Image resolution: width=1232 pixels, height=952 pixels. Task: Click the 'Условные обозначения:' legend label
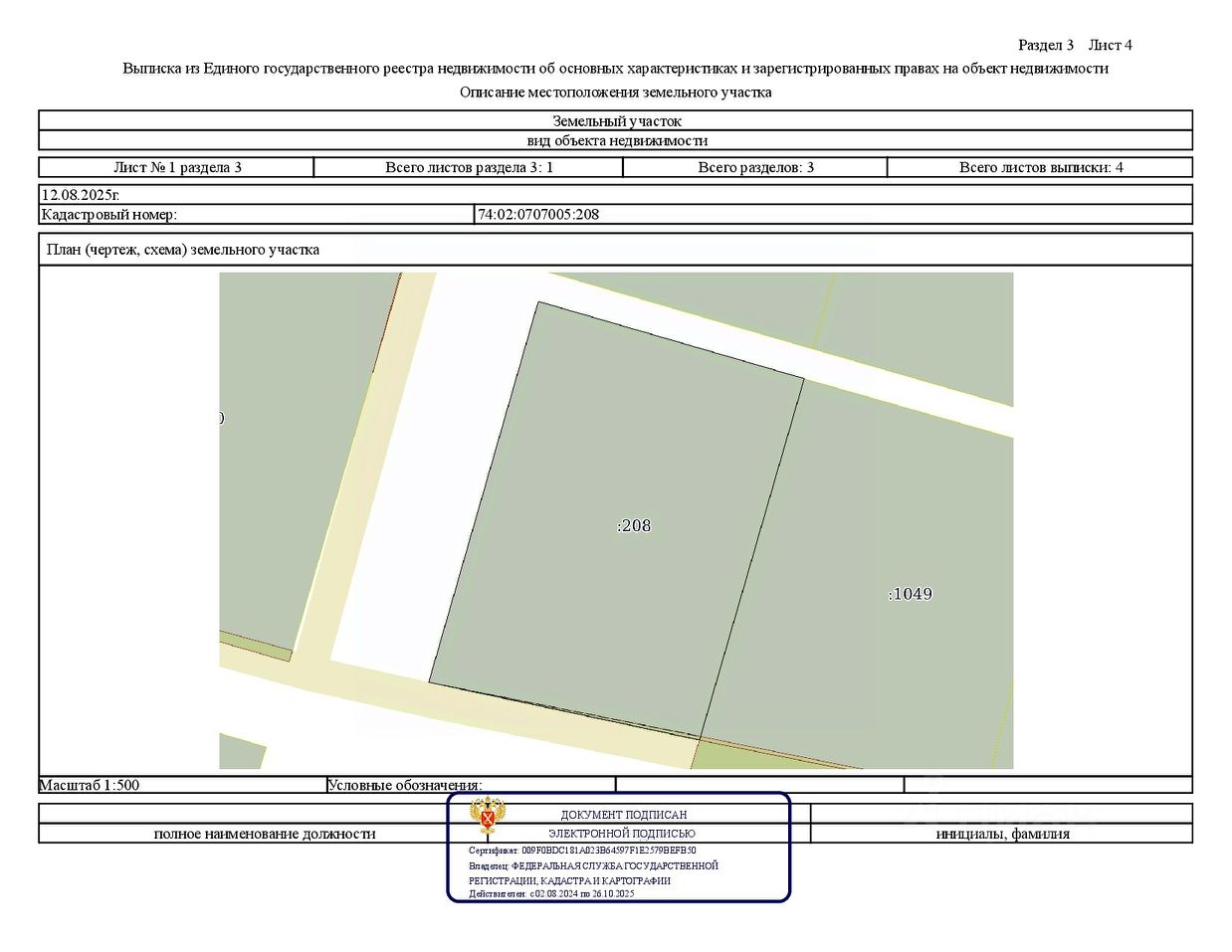pos(404,785)
